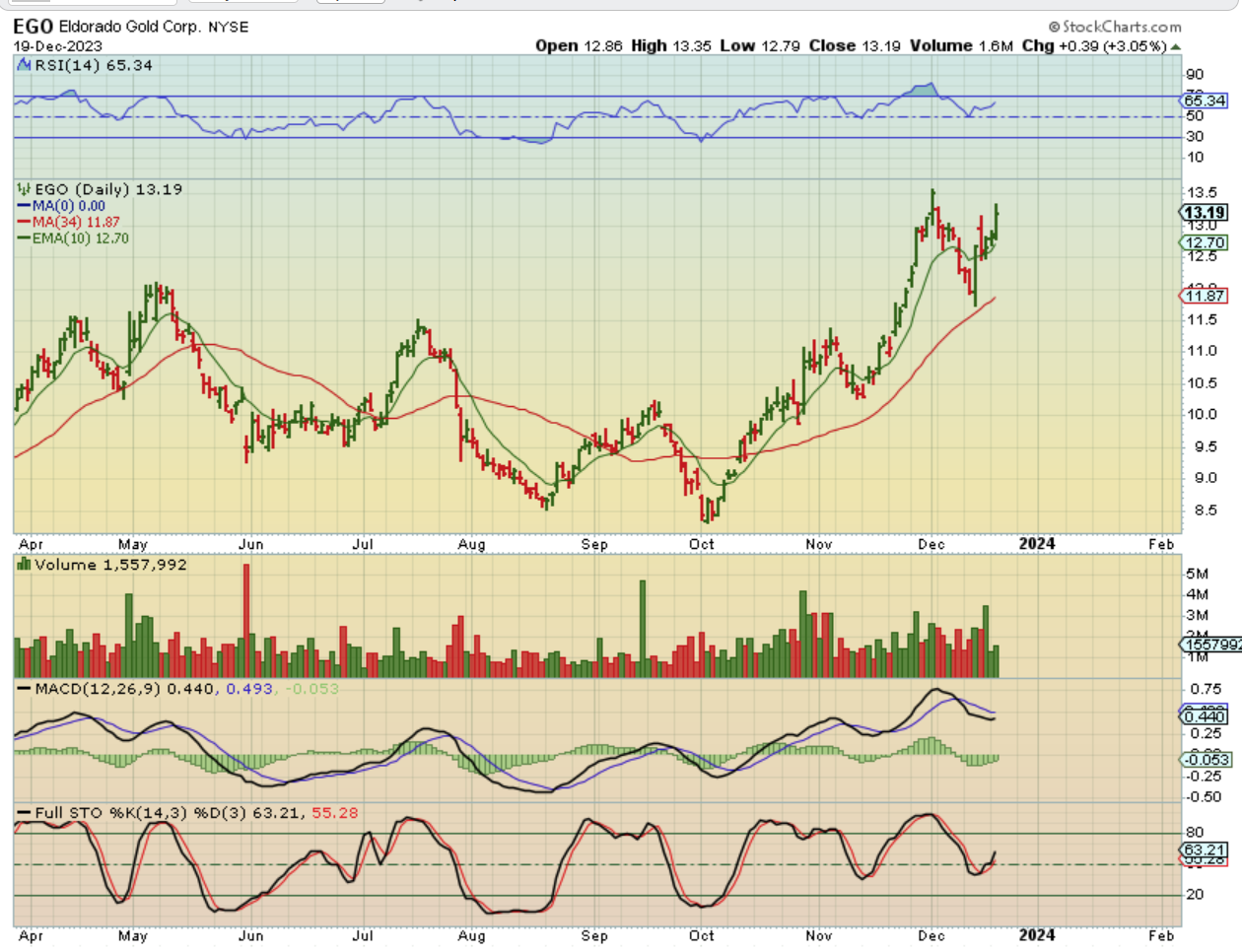1242x952 pixels.
Task: Click the EMA(10) 12.70 legend text
Action: pyautogui.click(x=81, y=238)
